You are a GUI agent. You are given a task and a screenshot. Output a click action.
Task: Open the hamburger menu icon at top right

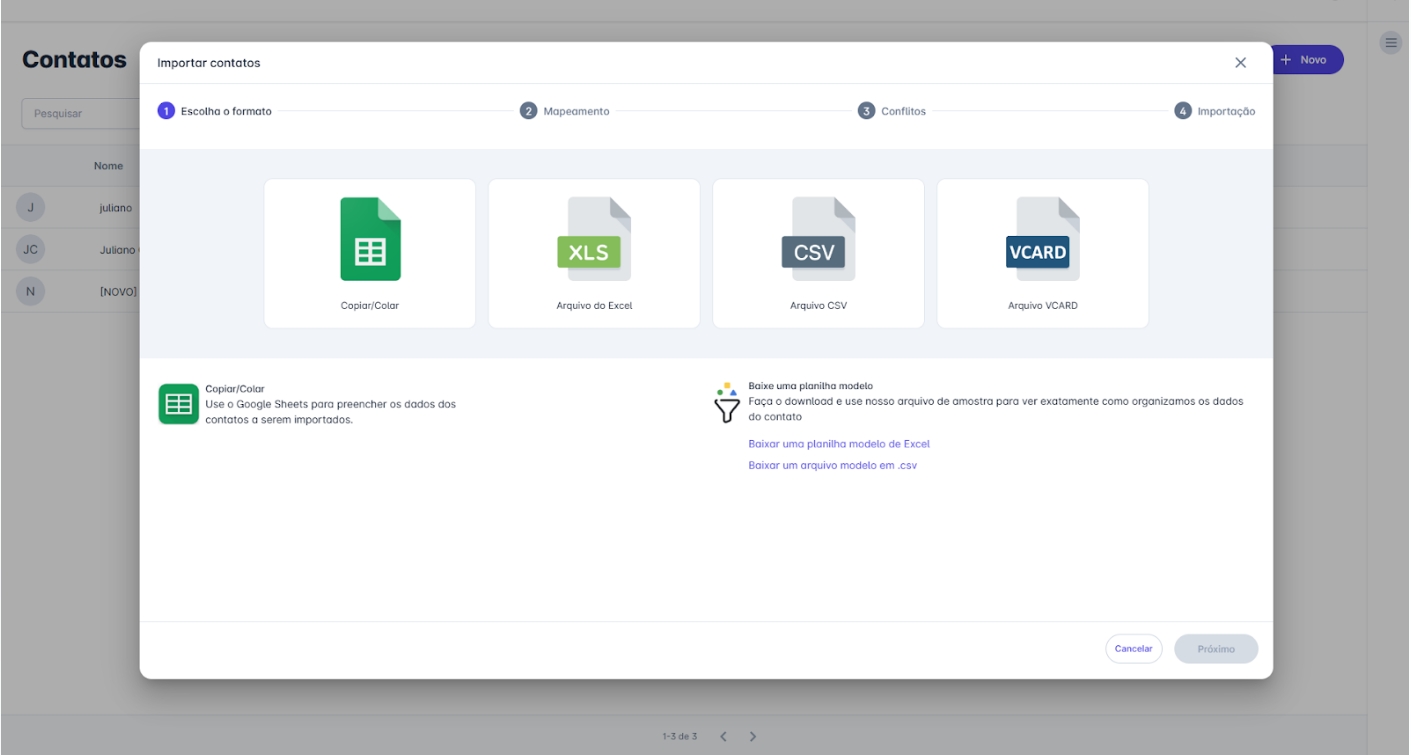(x=1391, y=43)
